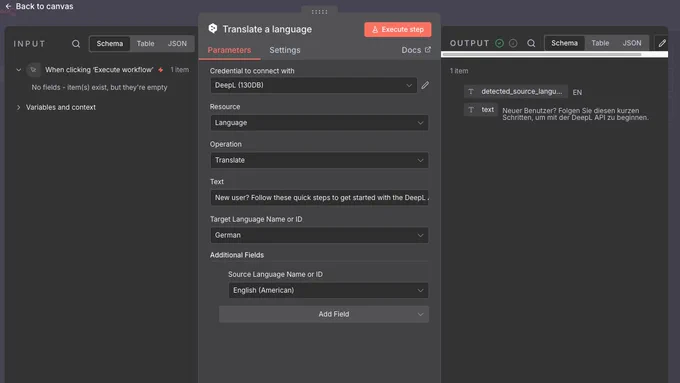Open search in the OUTPUT panel

click(531, 43)
